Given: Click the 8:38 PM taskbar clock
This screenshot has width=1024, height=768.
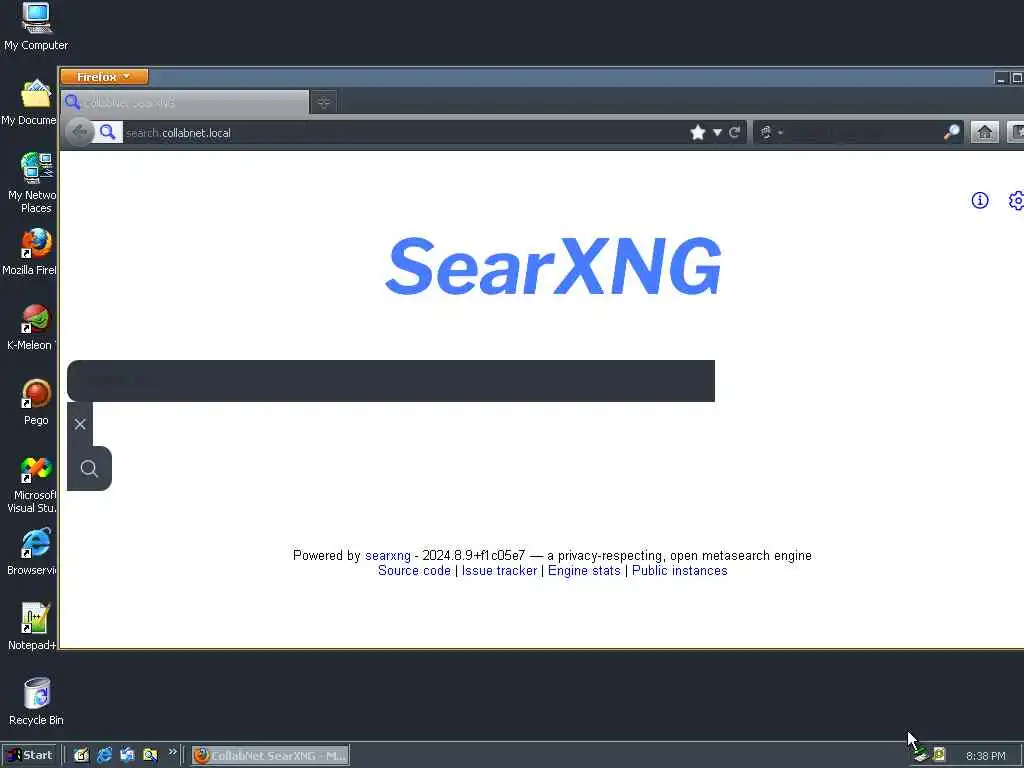Looking at the screenshot, I should (985, 756).
